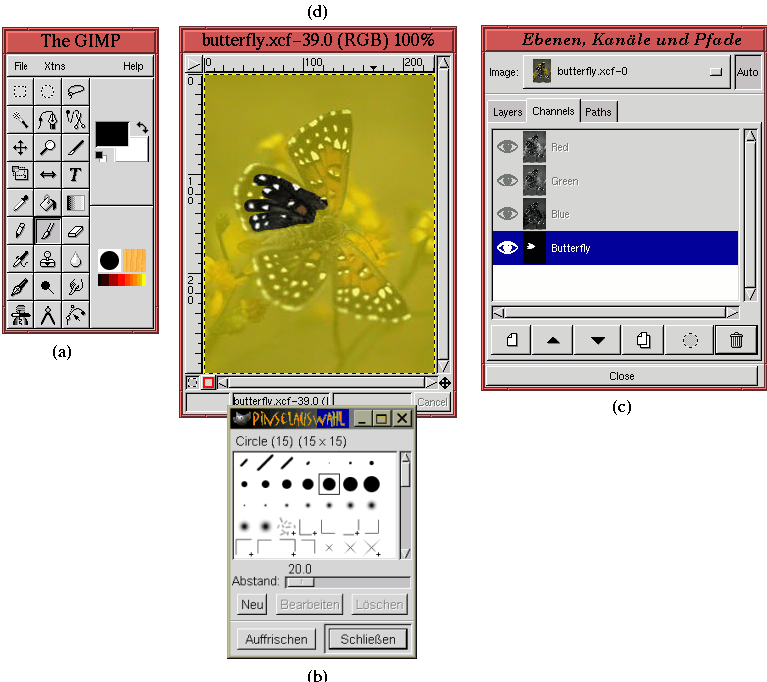
Task: Switch to the Paths tab
Action: 598,112
